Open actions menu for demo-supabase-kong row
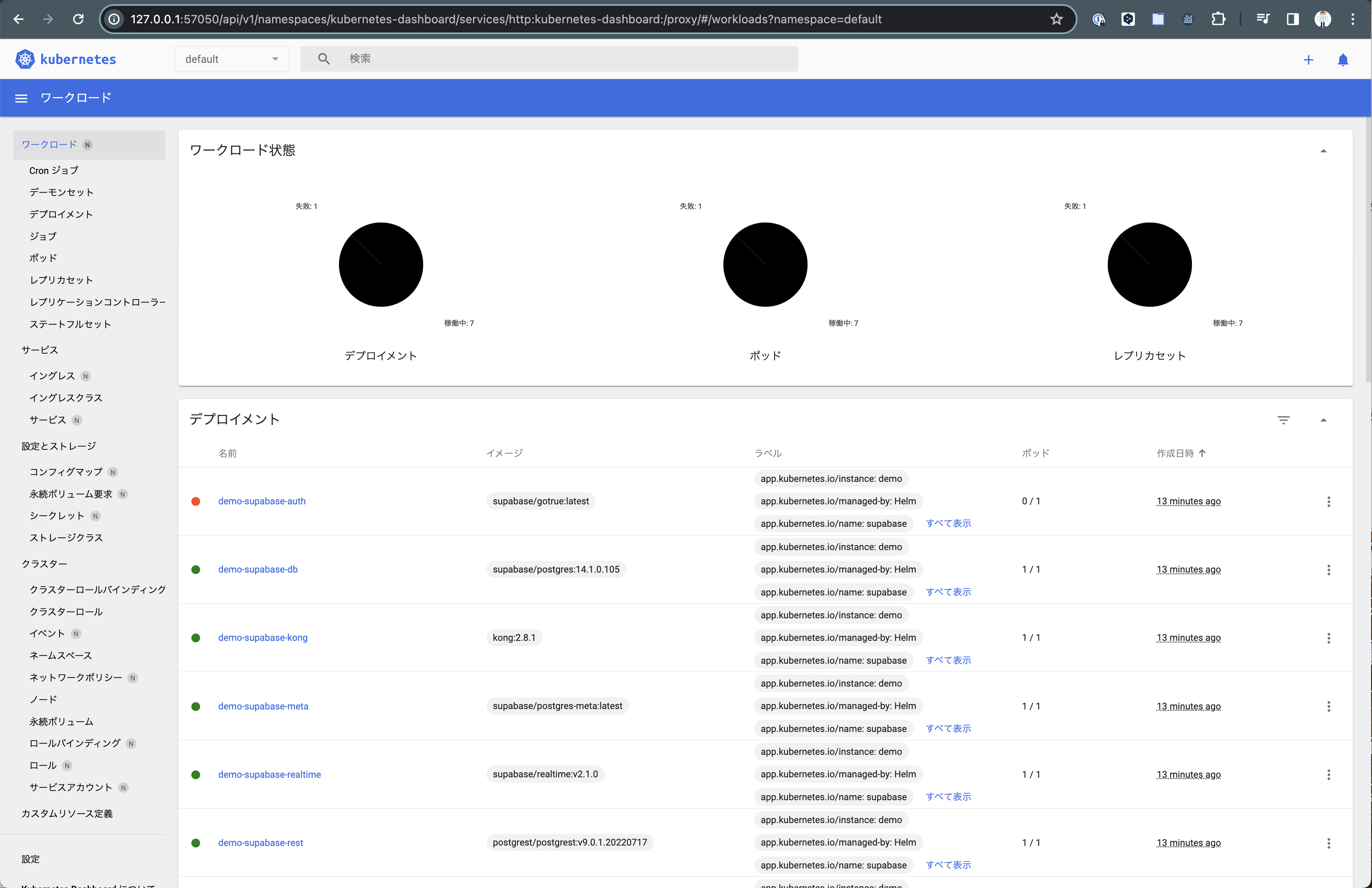 click(x=1328, y=638)
